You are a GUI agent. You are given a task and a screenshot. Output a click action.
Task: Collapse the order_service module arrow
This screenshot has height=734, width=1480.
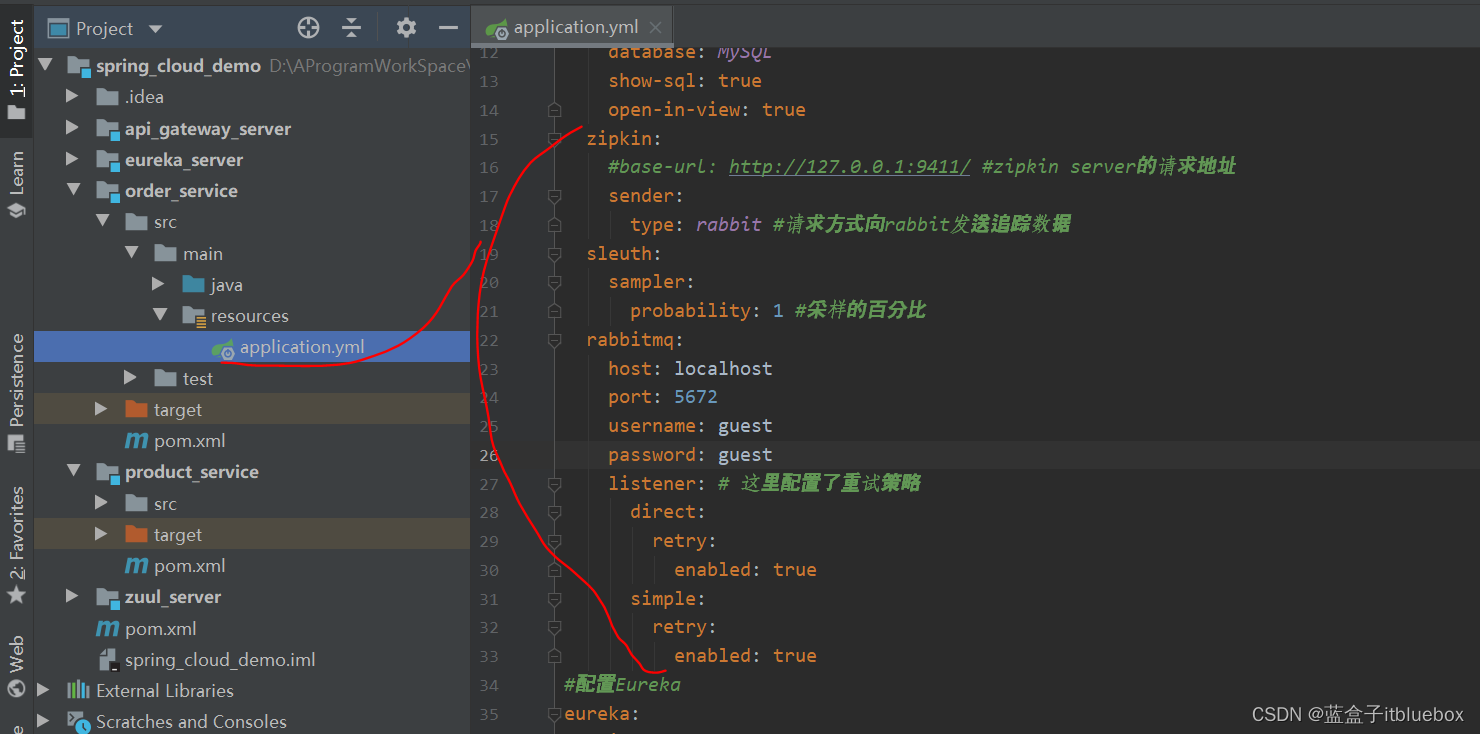pos(72,190)
